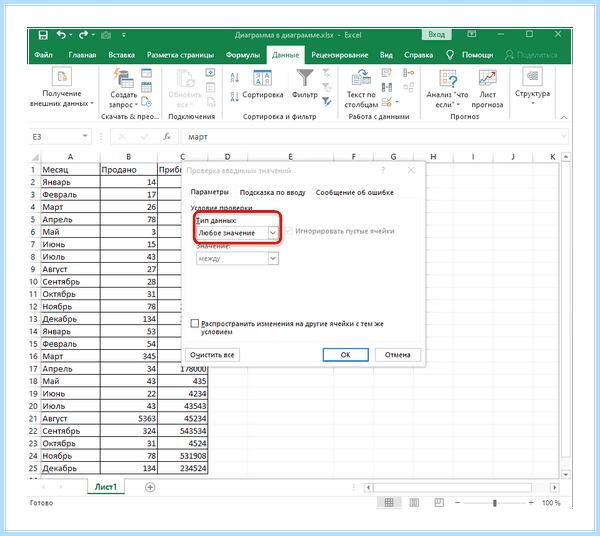Switch to the Рецензирование ribbon tab

click(x=339, y=55)
